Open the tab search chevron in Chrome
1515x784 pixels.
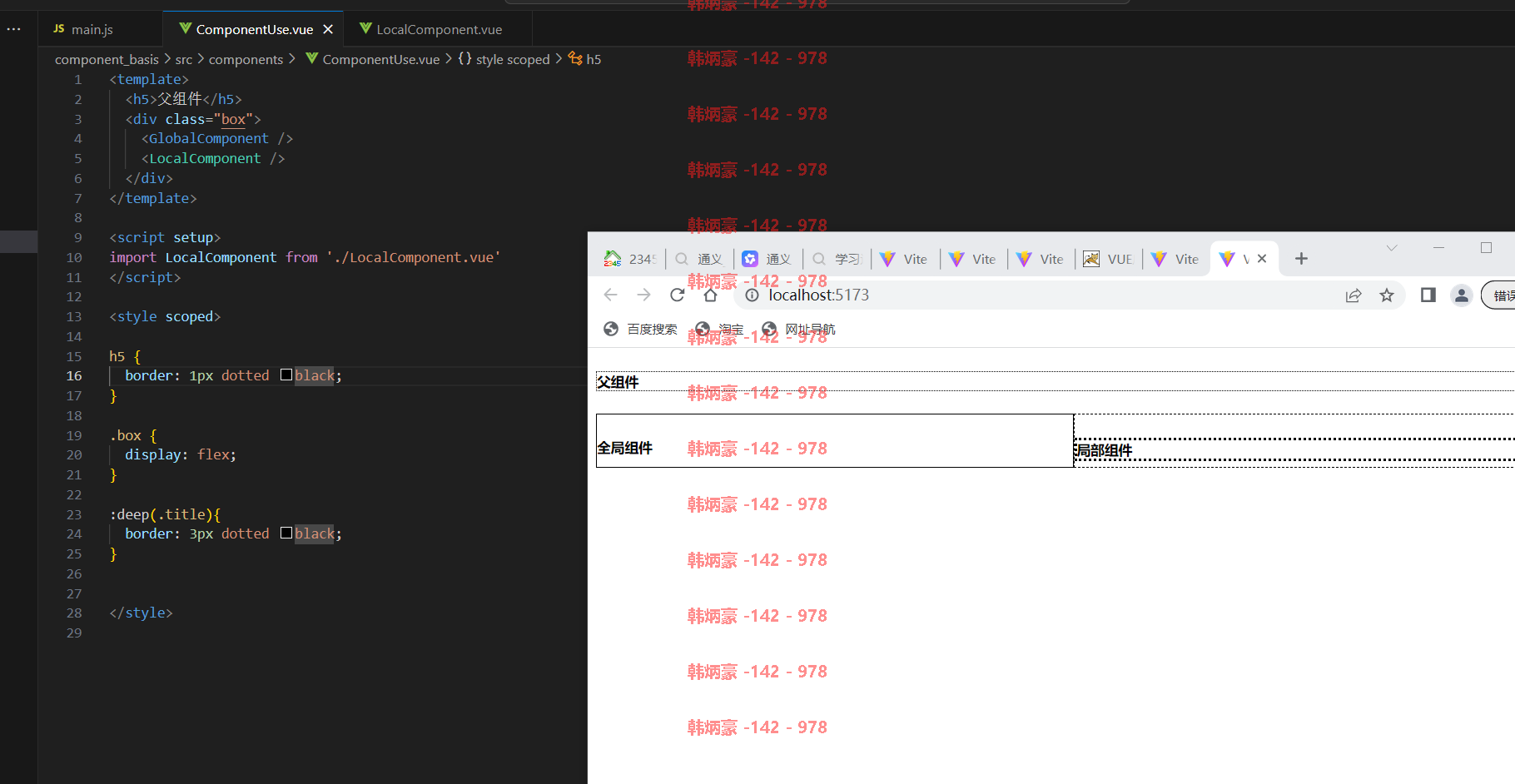(x=1392, y=248)
